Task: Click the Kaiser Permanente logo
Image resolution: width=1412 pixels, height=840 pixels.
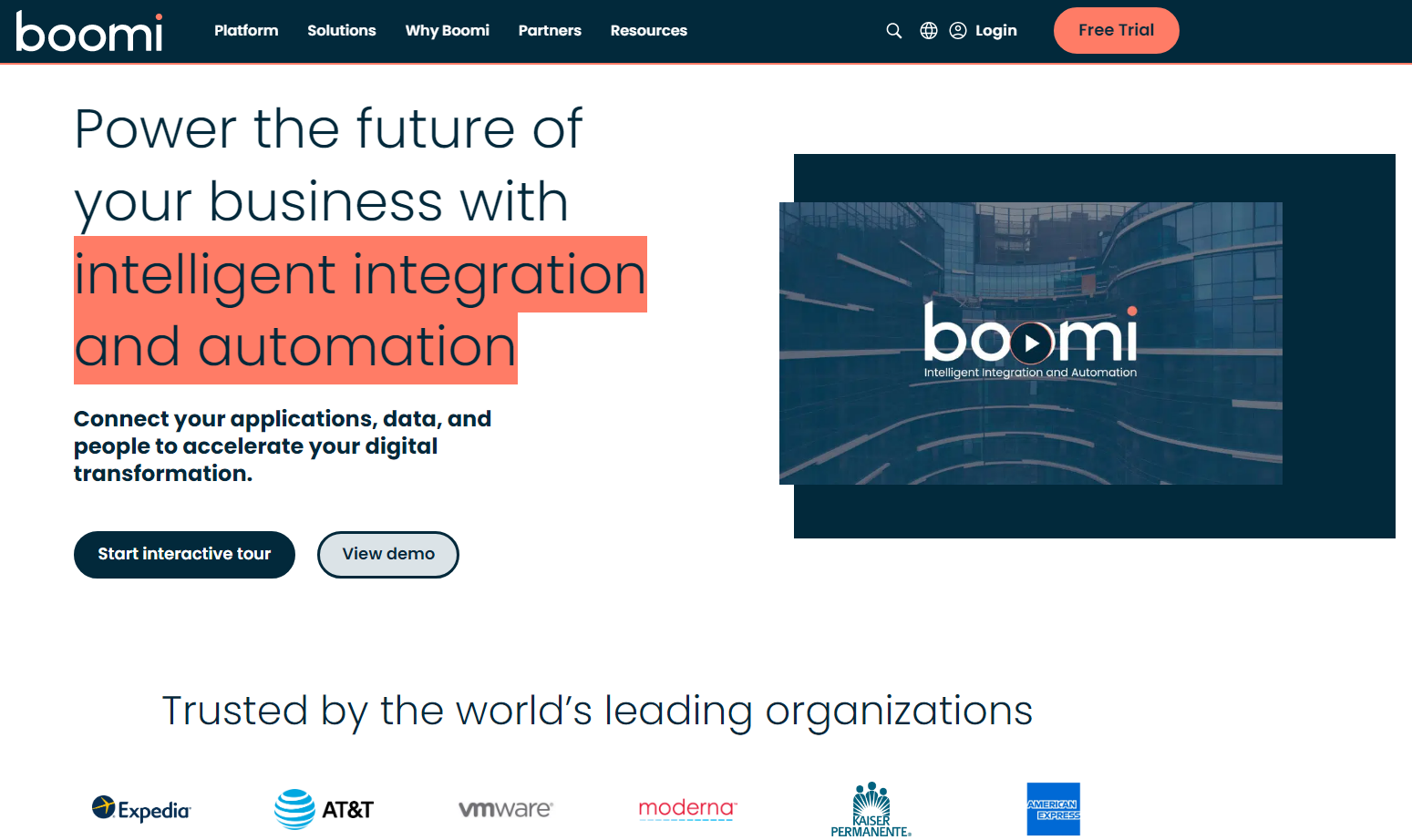Action: 871,810
